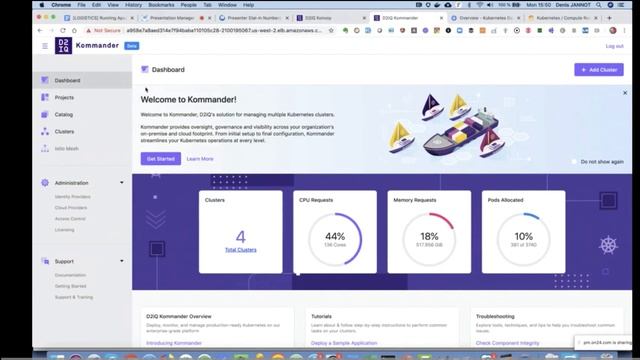Open Access Control under Administration

[70, 219]
